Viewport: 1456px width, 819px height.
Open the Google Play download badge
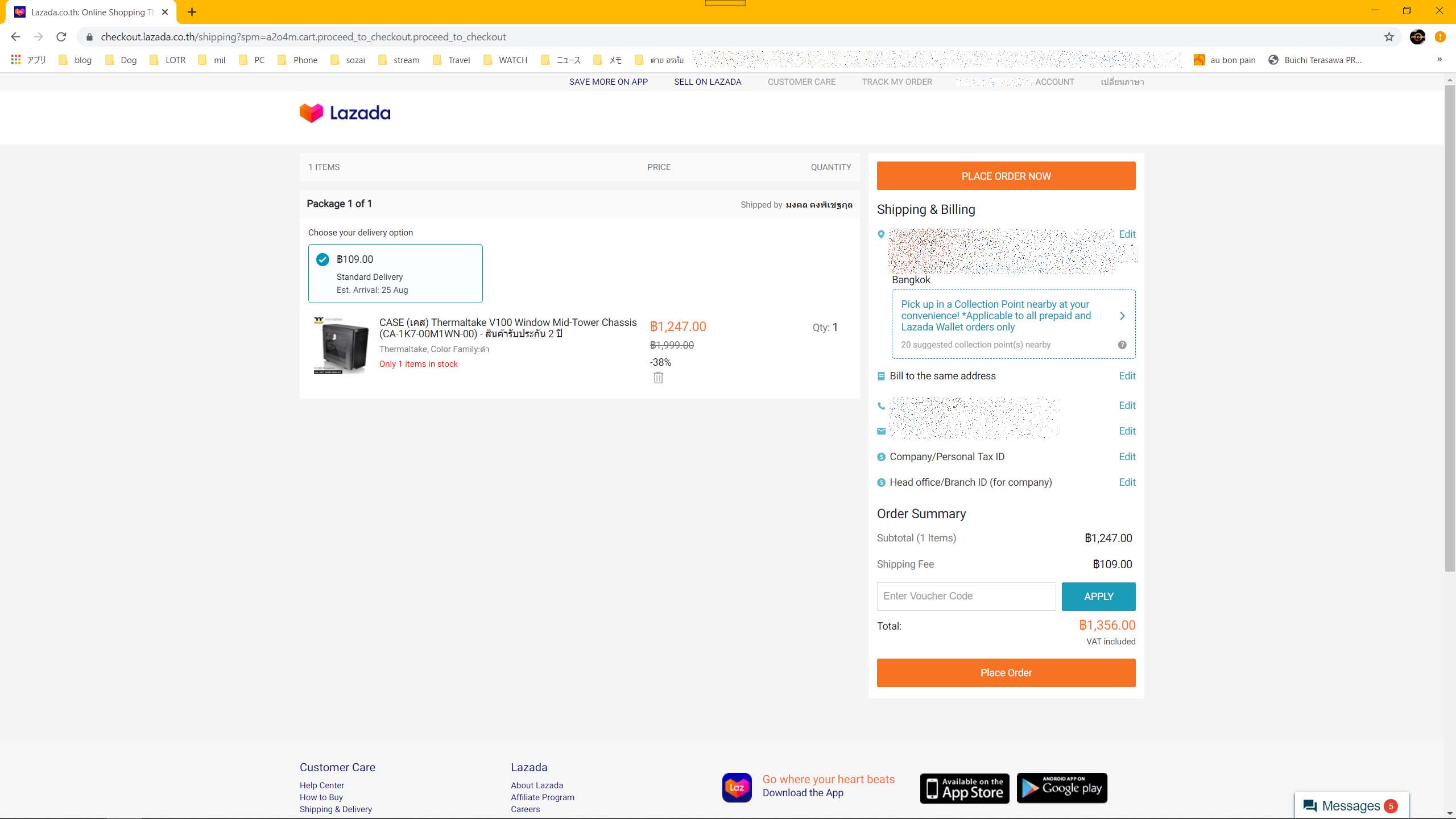pyautogui.click(x=1062, y=788)
